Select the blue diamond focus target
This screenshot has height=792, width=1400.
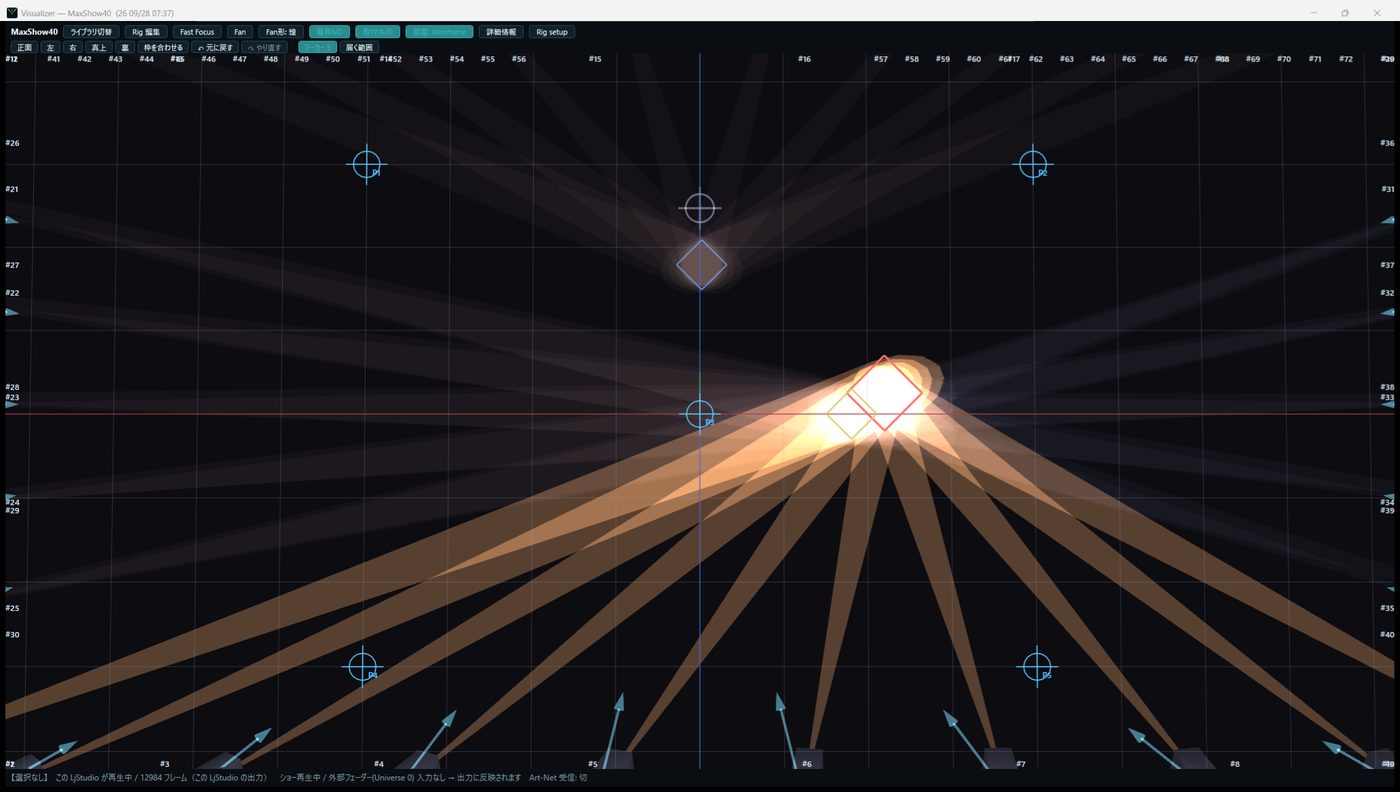(x=701, y=265)
